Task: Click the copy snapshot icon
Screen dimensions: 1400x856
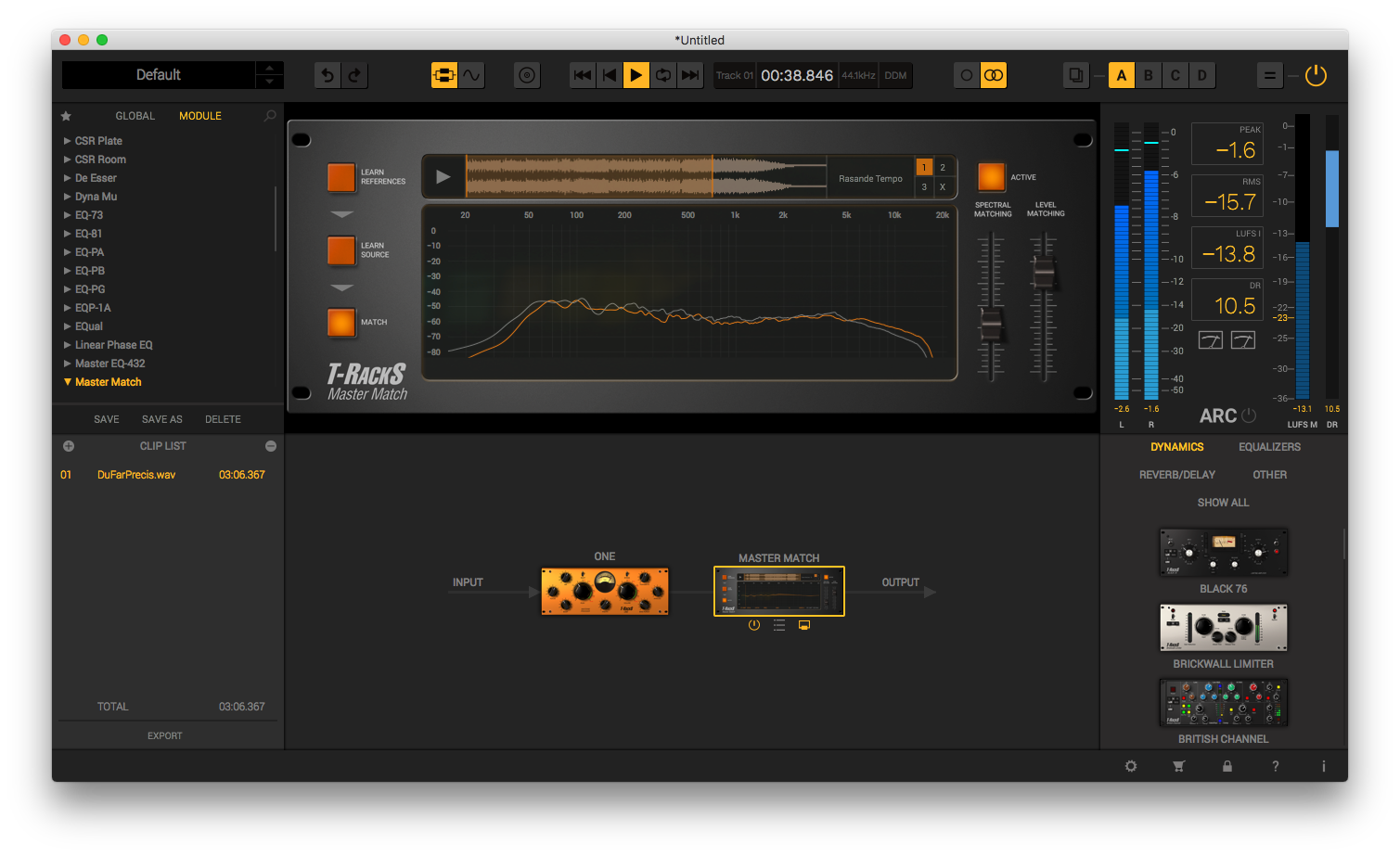Action: point(1075,75)
